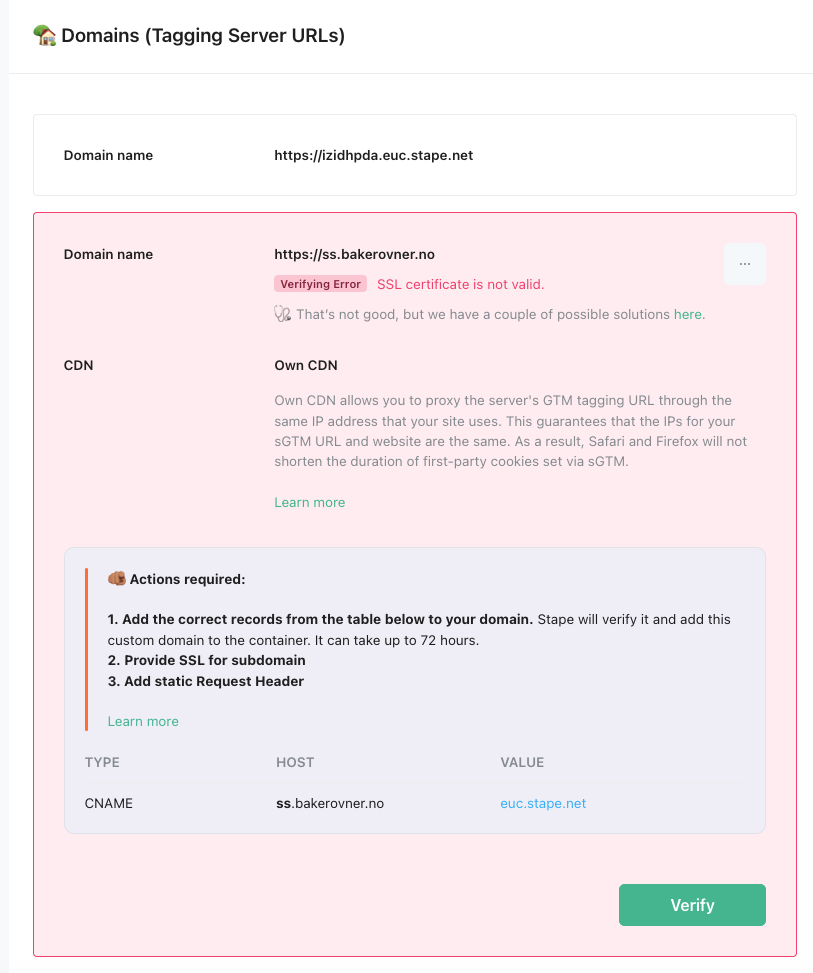Click the Own CDN heading
813x973 pixels.
pos(306,365)
